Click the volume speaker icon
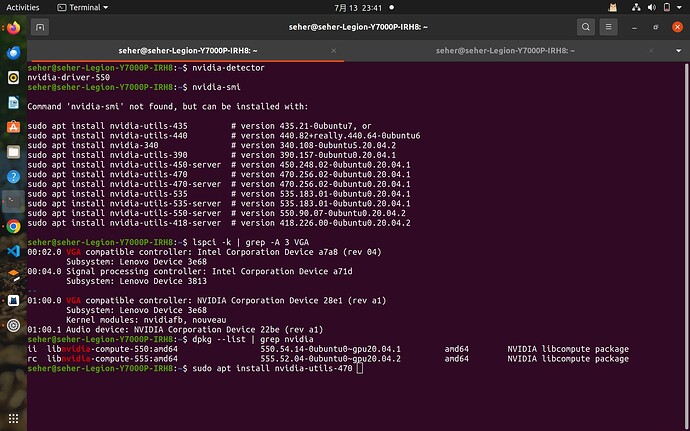The image size is (690, 431). (652, 7)
